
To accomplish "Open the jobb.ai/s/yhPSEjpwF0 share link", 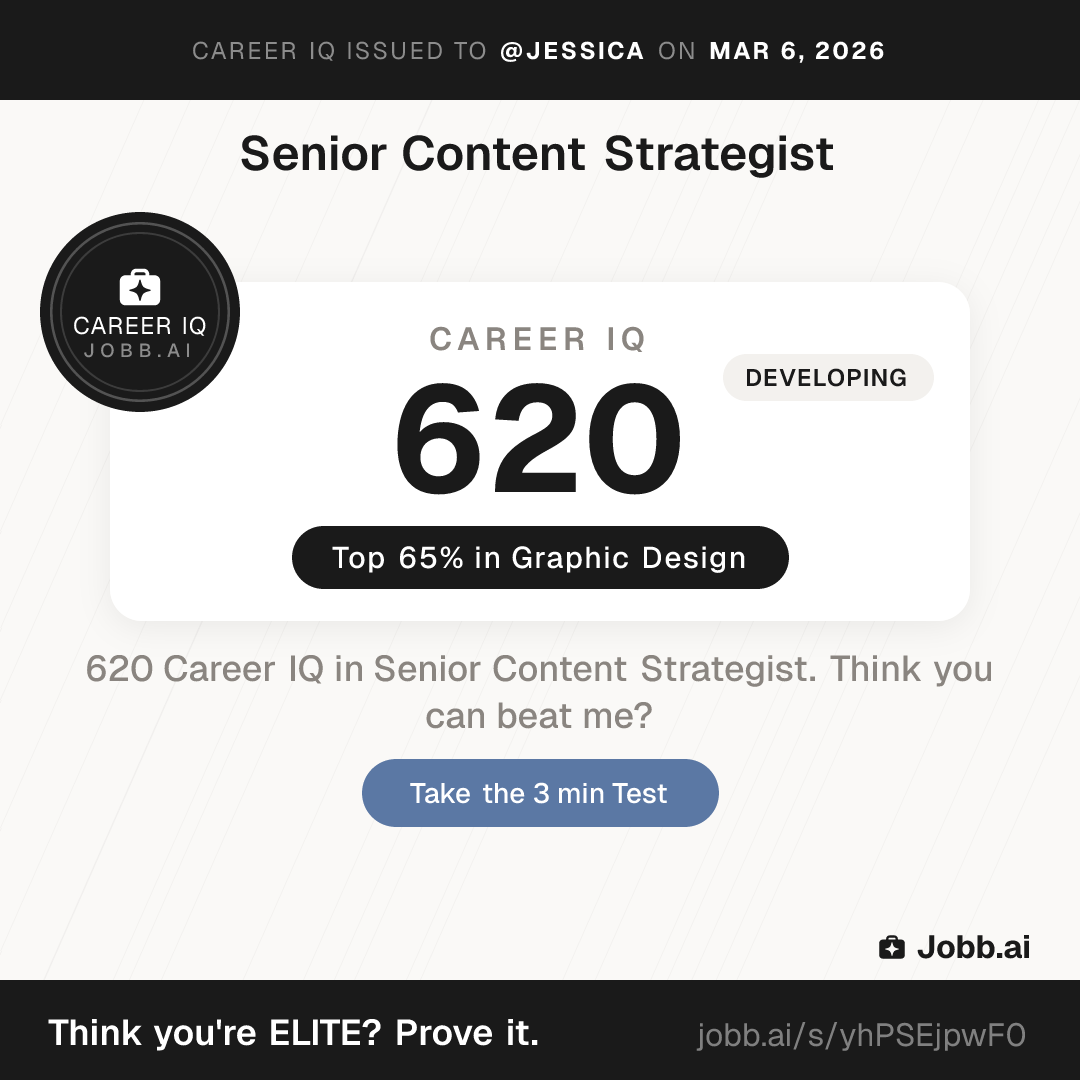I will pos(861,1035).
